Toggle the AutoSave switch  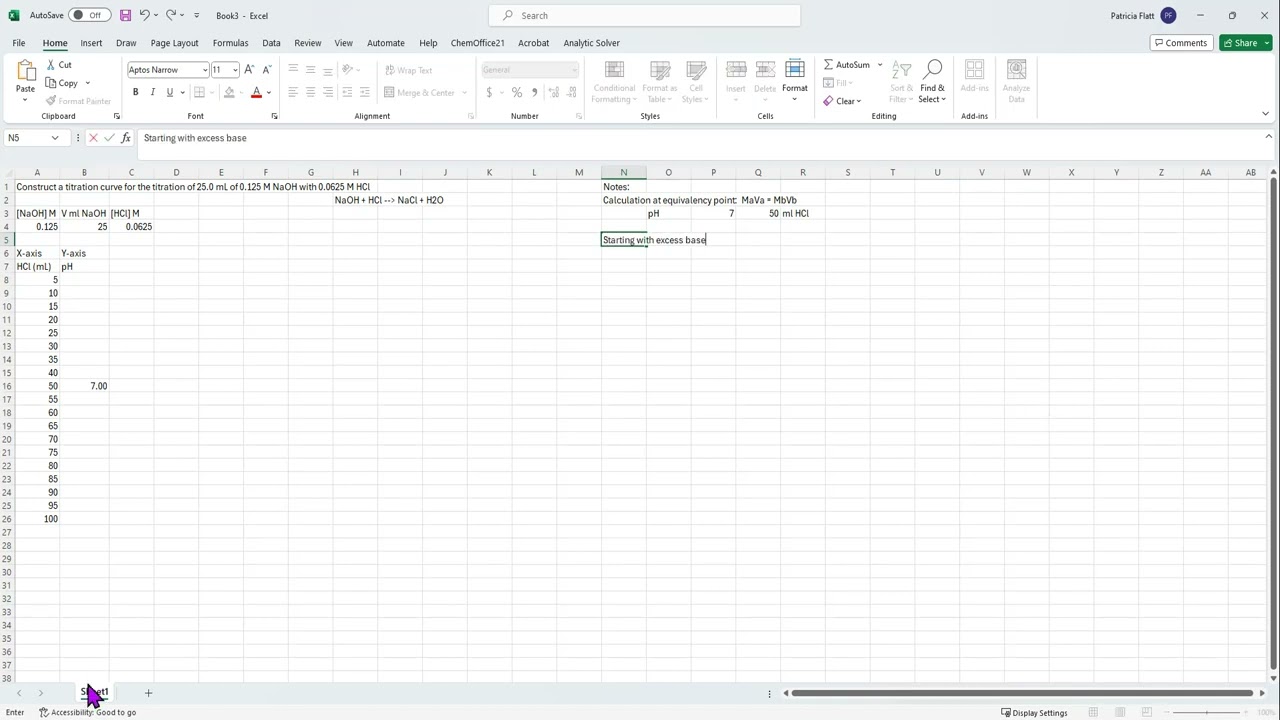click(89, 15)
